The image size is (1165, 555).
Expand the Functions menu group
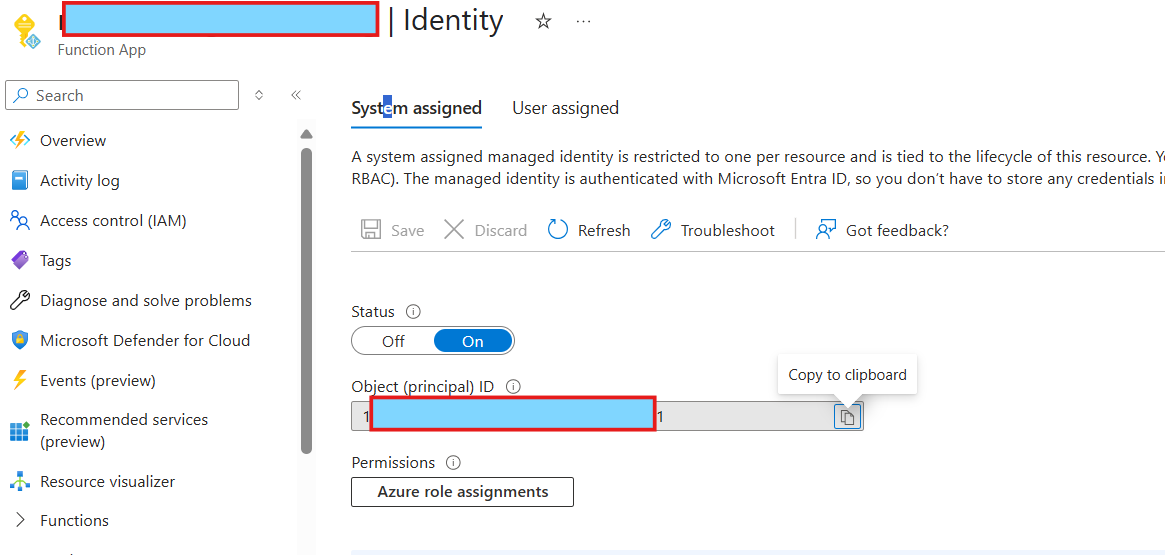click(20, 520)
